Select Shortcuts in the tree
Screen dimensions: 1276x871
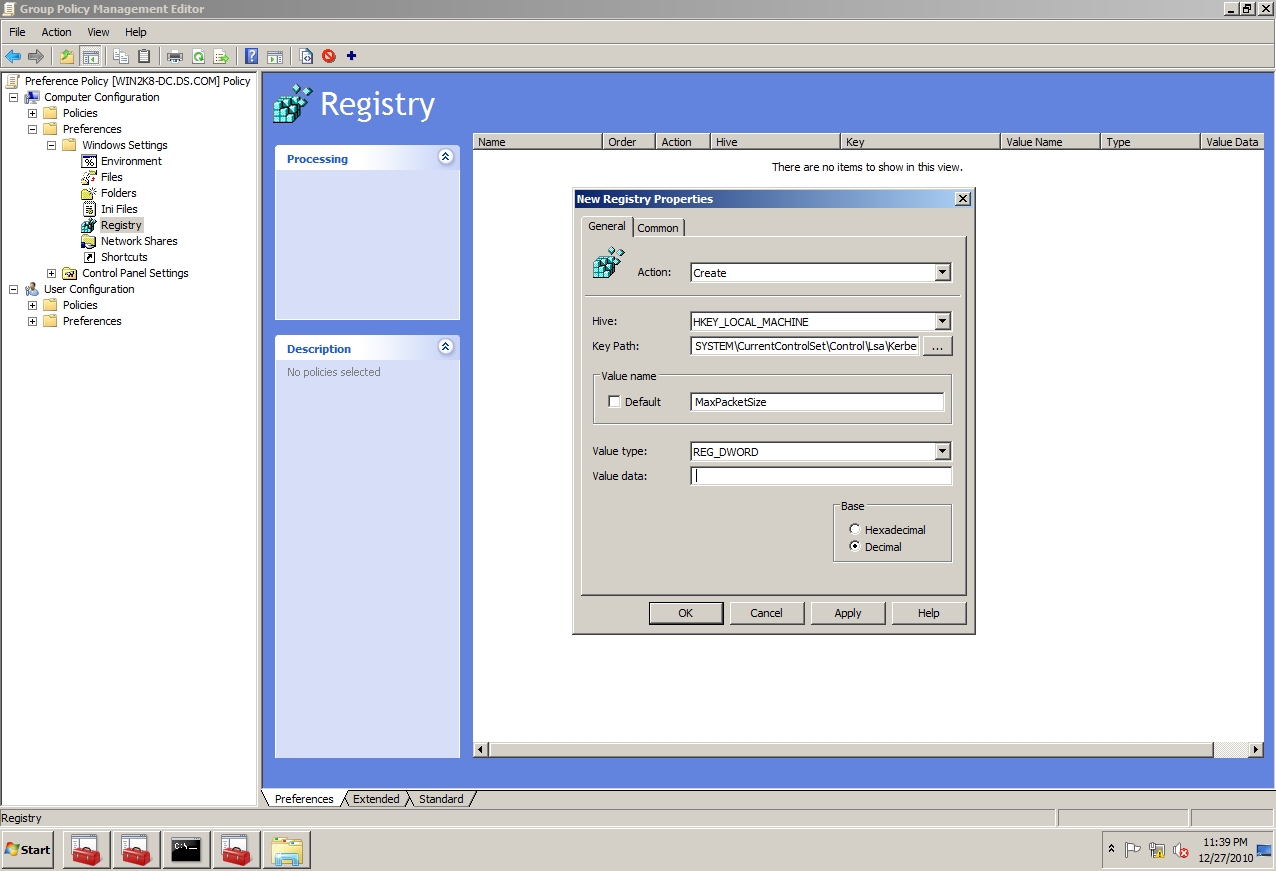click(x=124, y=257)
